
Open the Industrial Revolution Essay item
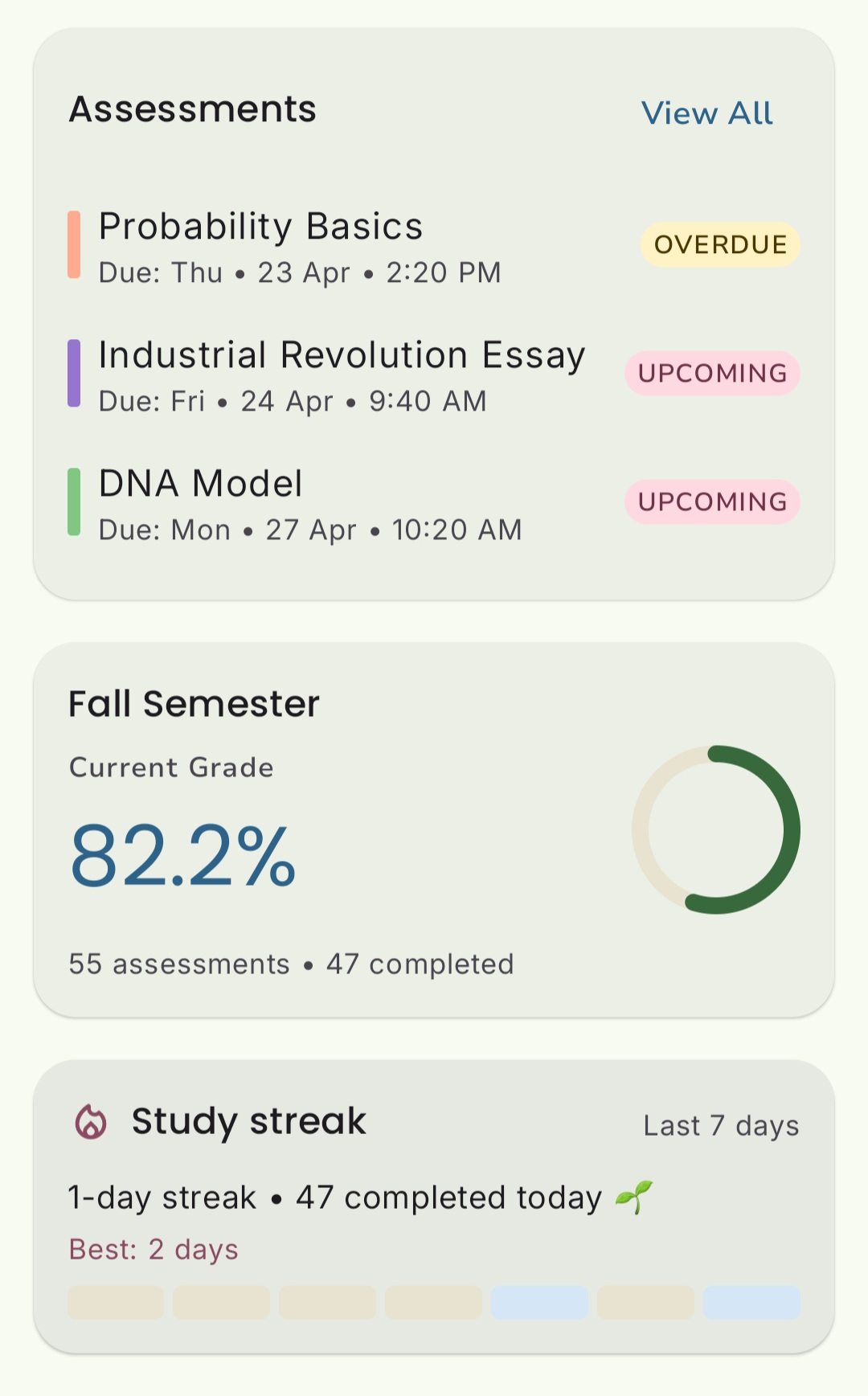342,355
